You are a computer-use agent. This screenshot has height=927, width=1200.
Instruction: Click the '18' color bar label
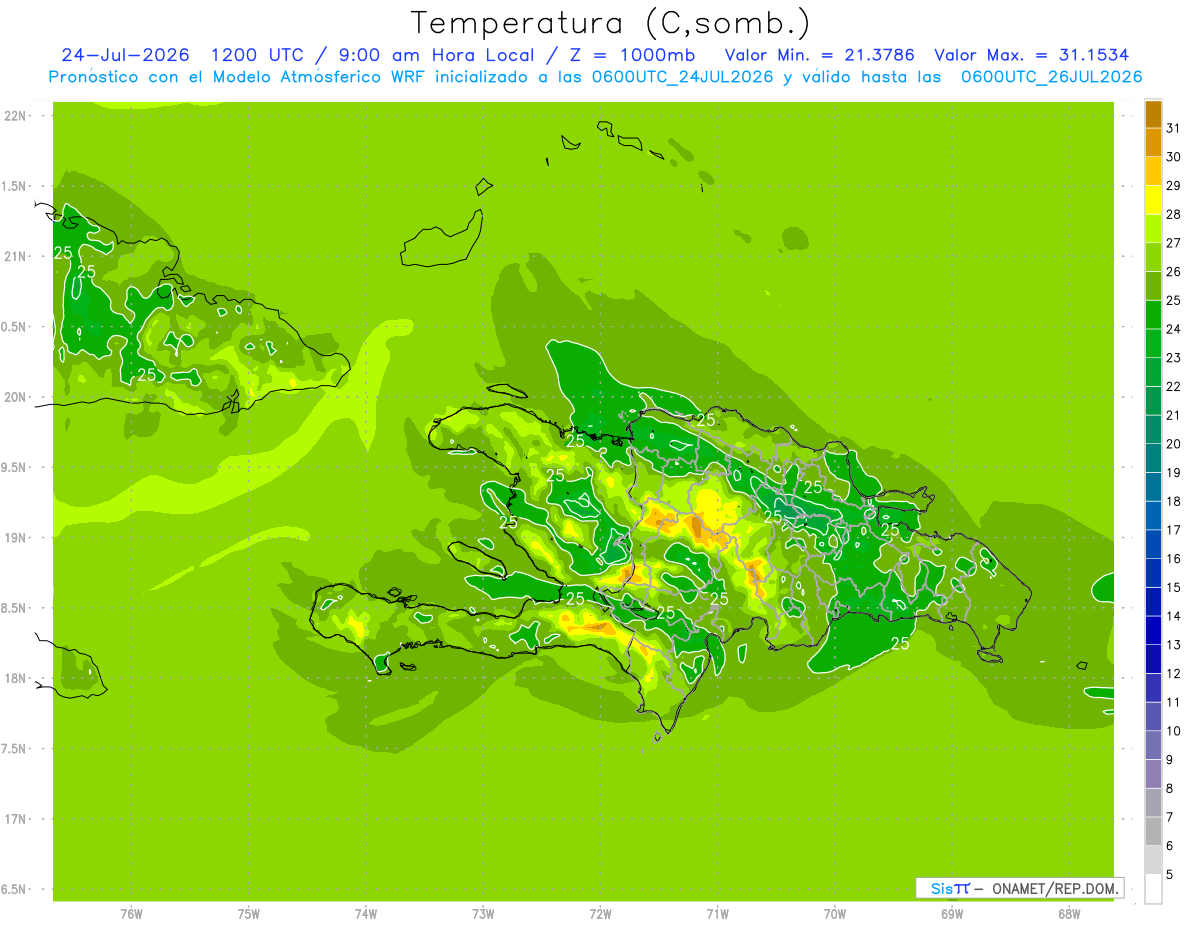click(x=1173, y=501)
